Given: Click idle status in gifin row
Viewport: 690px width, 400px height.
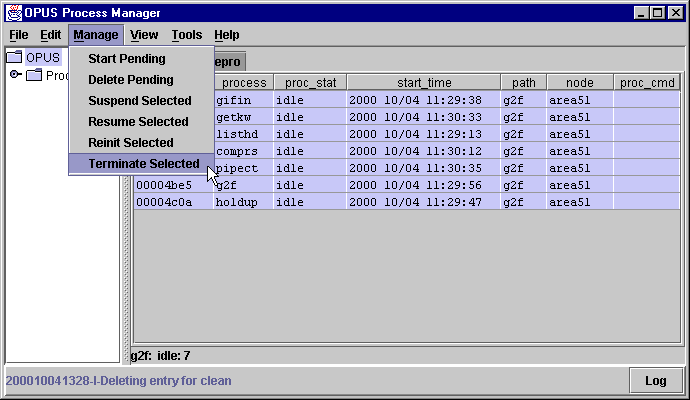Looking at the screenshot, I should coord(310,100).
